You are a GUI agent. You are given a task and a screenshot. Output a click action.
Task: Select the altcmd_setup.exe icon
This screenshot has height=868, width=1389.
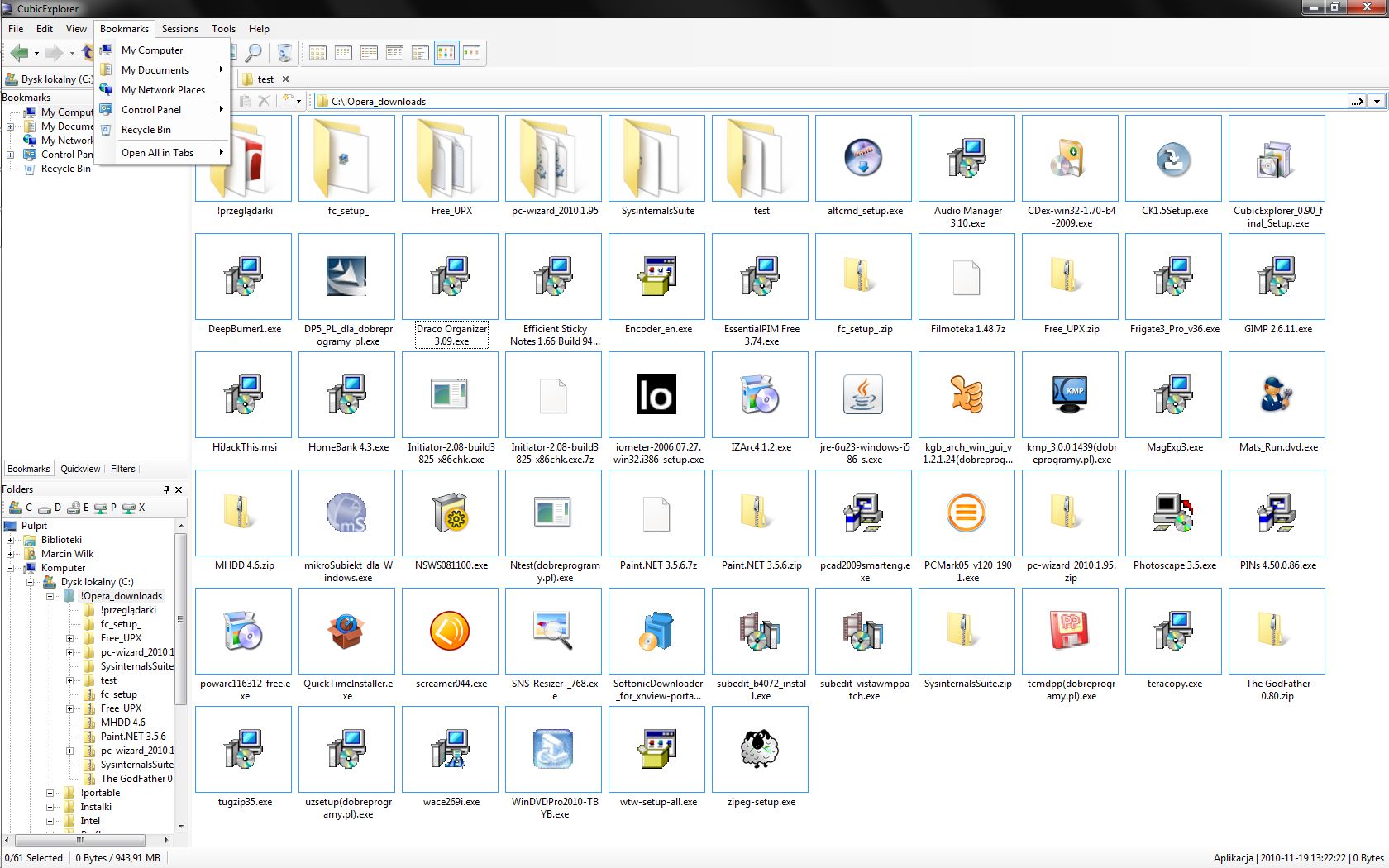pyautogui.click(x=863, y=158)
